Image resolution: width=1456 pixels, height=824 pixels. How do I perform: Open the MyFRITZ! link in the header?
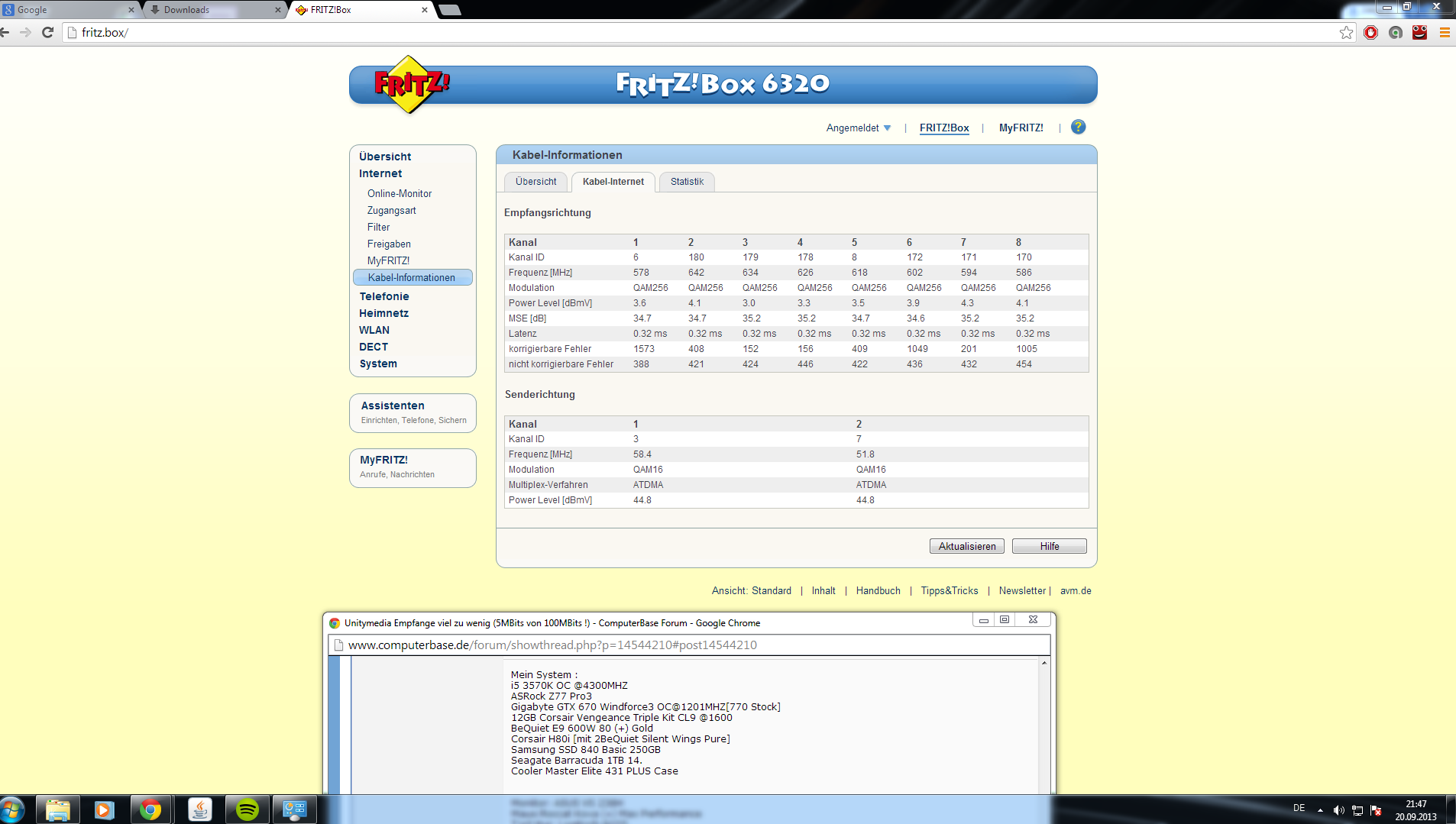coord(1021,128)
